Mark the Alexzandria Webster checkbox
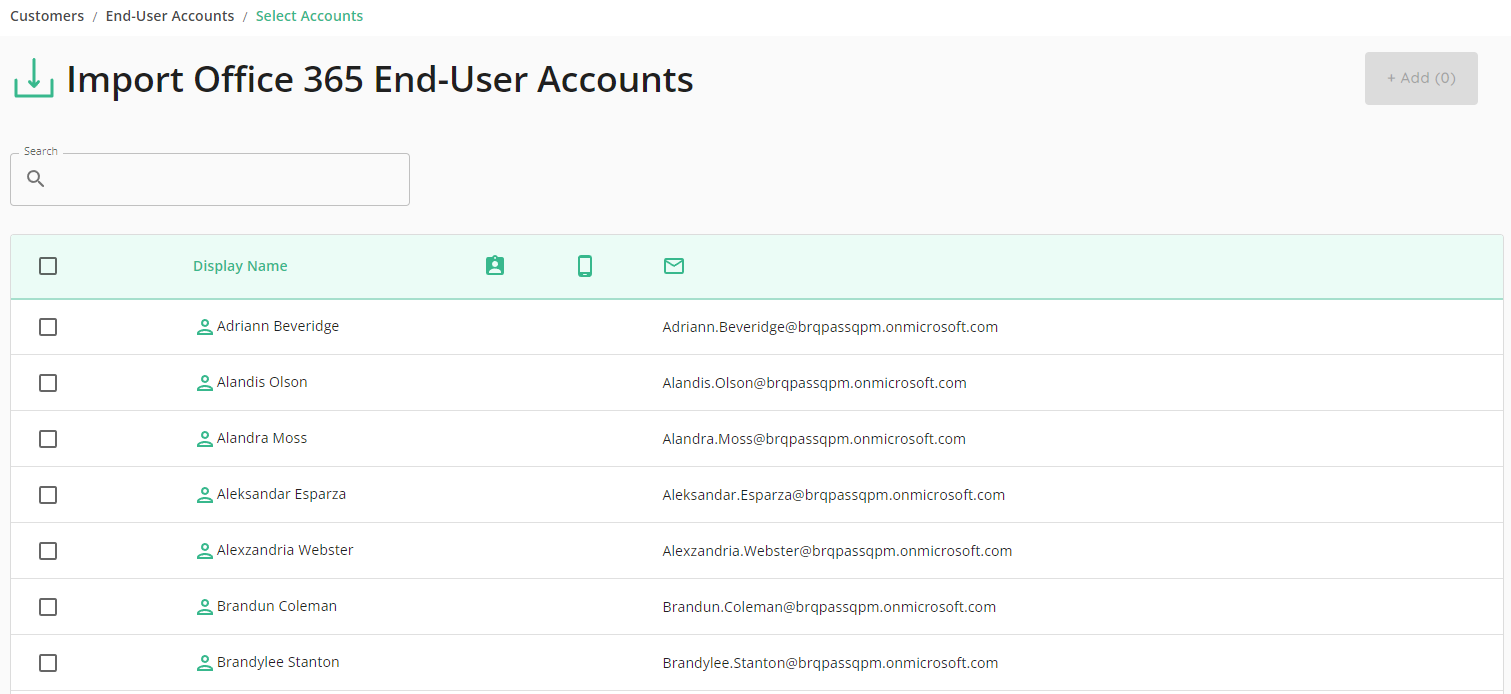This screenshot has height=694, width=1511. 48,551
